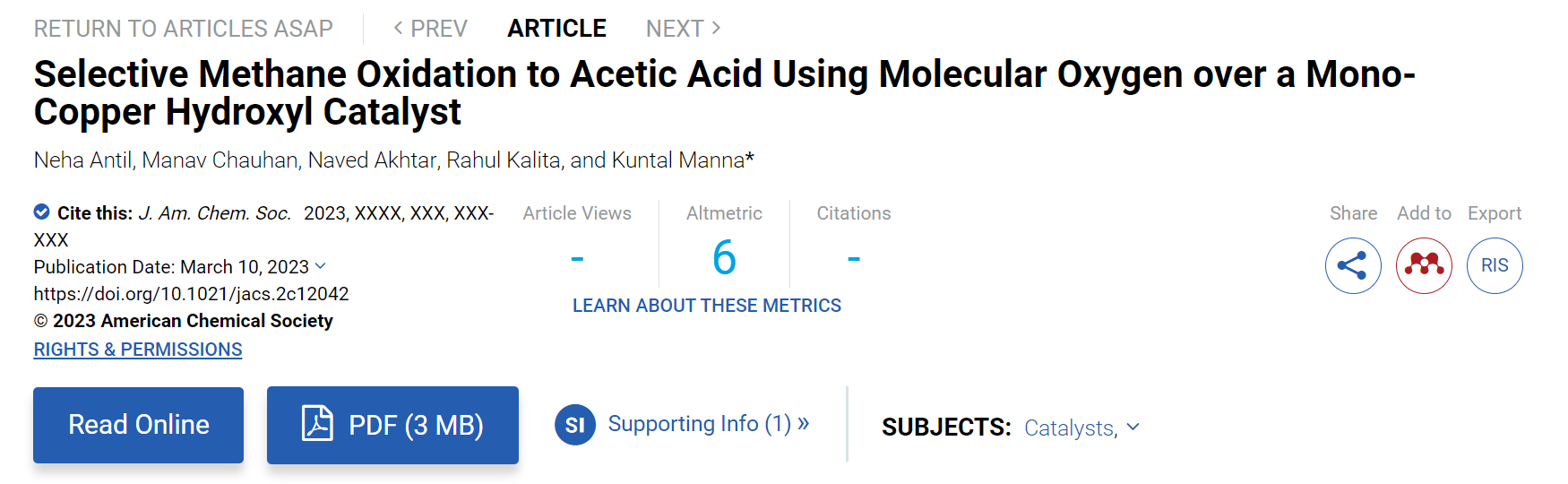Screen dimensions: 1568x484
Task: Click the SI supporting info badge
Action: click(x=575, y=425)
